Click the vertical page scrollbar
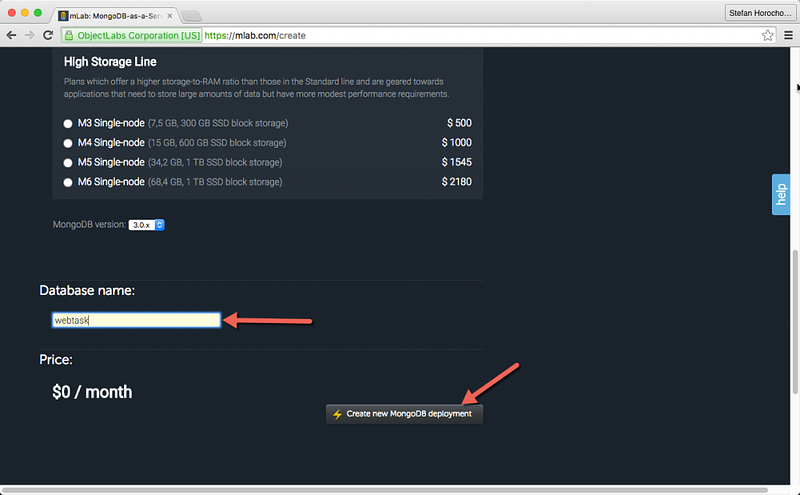 [x=795, y=321]
